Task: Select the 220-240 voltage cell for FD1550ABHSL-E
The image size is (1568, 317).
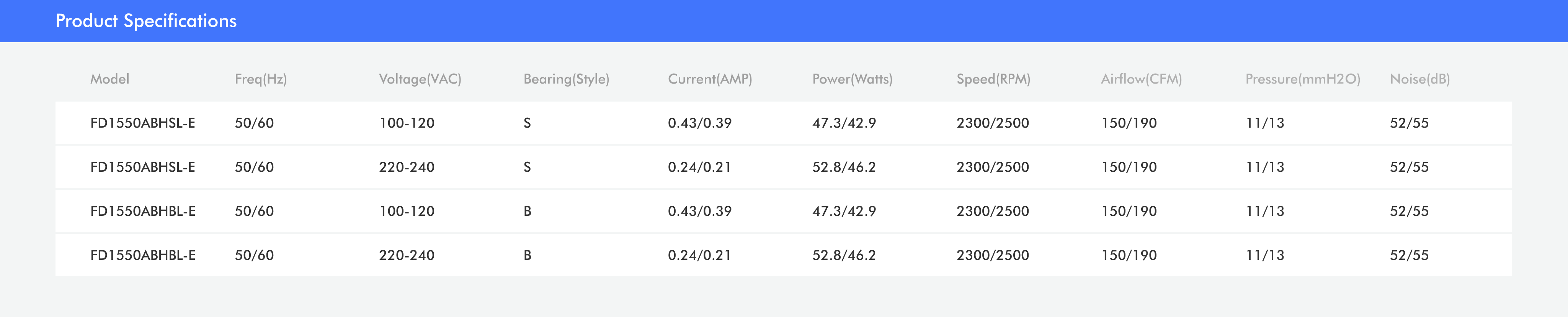Action: (x=407, y=167)
